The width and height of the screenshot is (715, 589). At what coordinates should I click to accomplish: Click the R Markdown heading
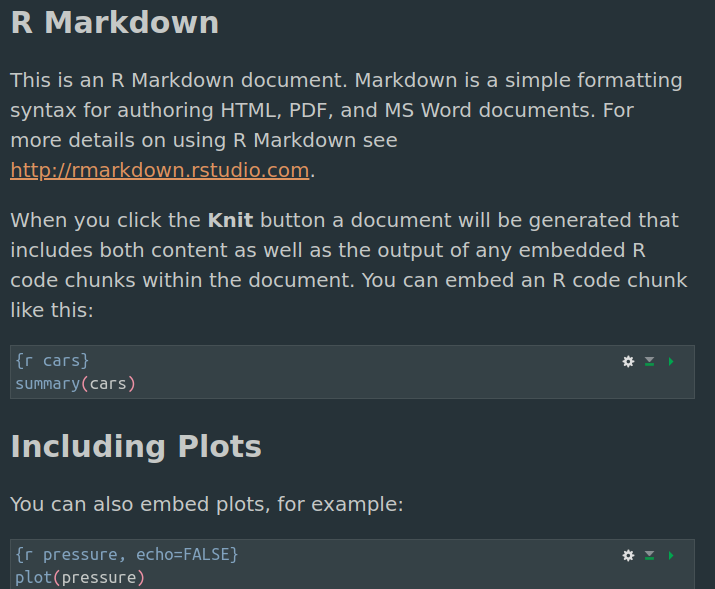[114, 22]
